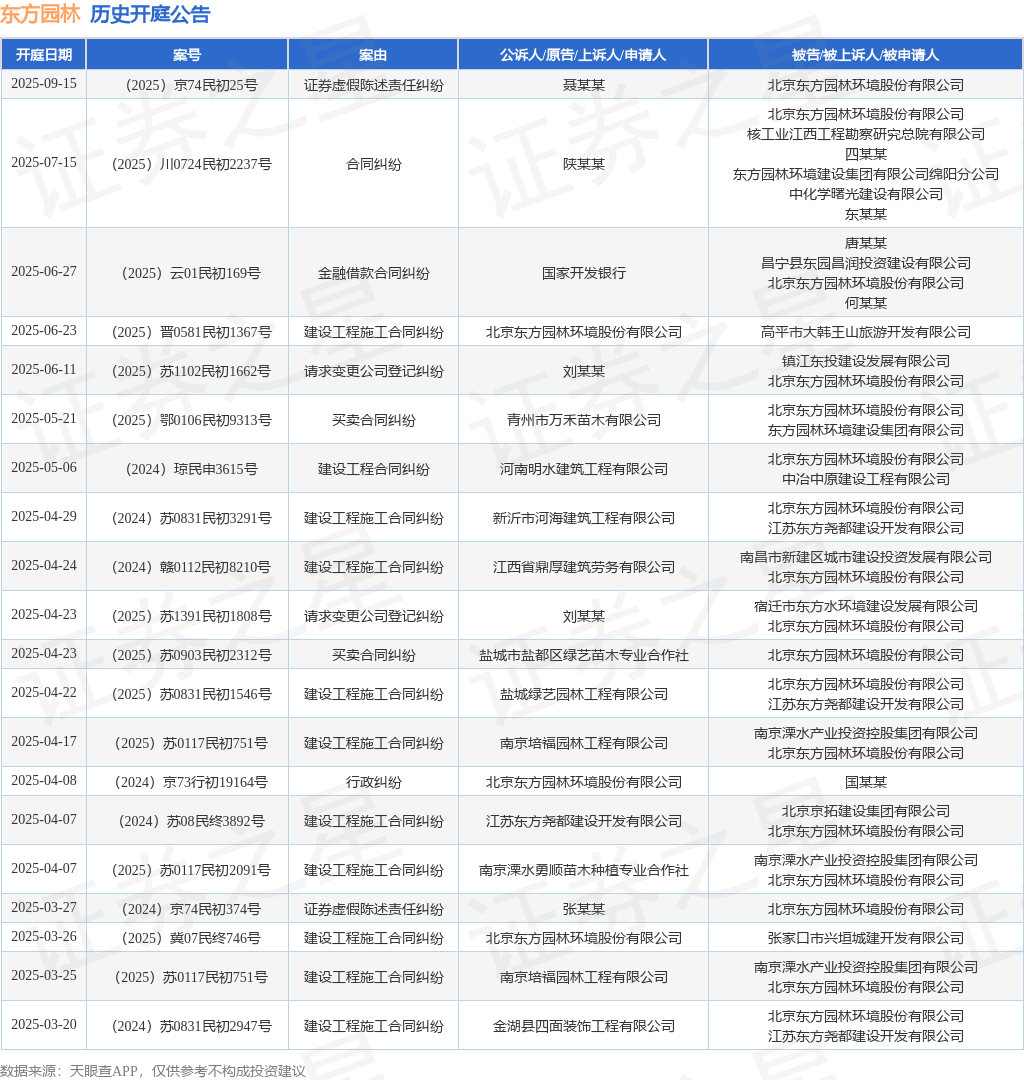Screen dimensions: 1024x1080
Task: Click defendant 南昌市新建区城市建设投资发展有限公司
Action: [x=866, y=557]
